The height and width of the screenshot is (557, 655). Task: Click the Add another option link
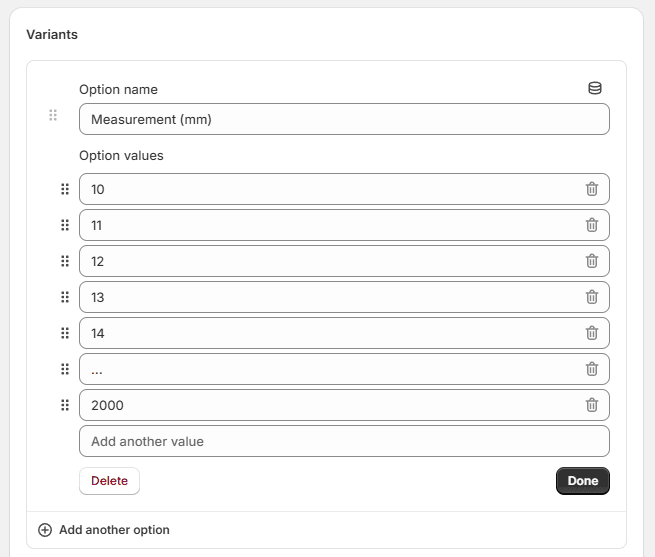114,530
